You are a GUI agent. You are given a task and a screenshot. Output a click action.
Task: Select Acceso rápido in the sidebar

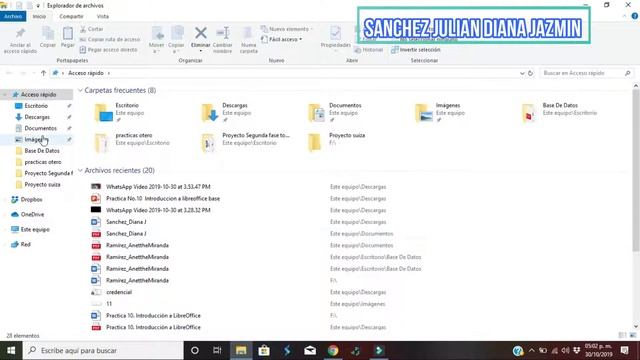(x=38, y=94)
